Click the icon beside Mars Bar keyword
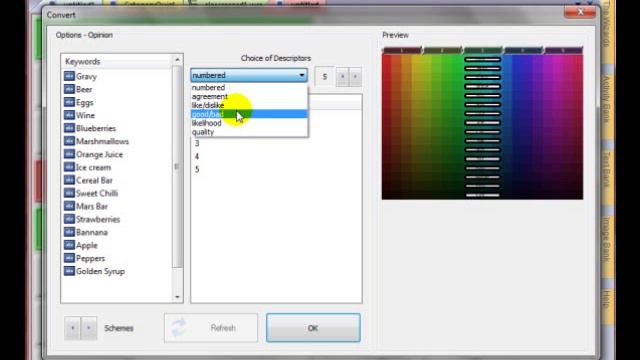 pyautogui.click(x=69, y=207)
